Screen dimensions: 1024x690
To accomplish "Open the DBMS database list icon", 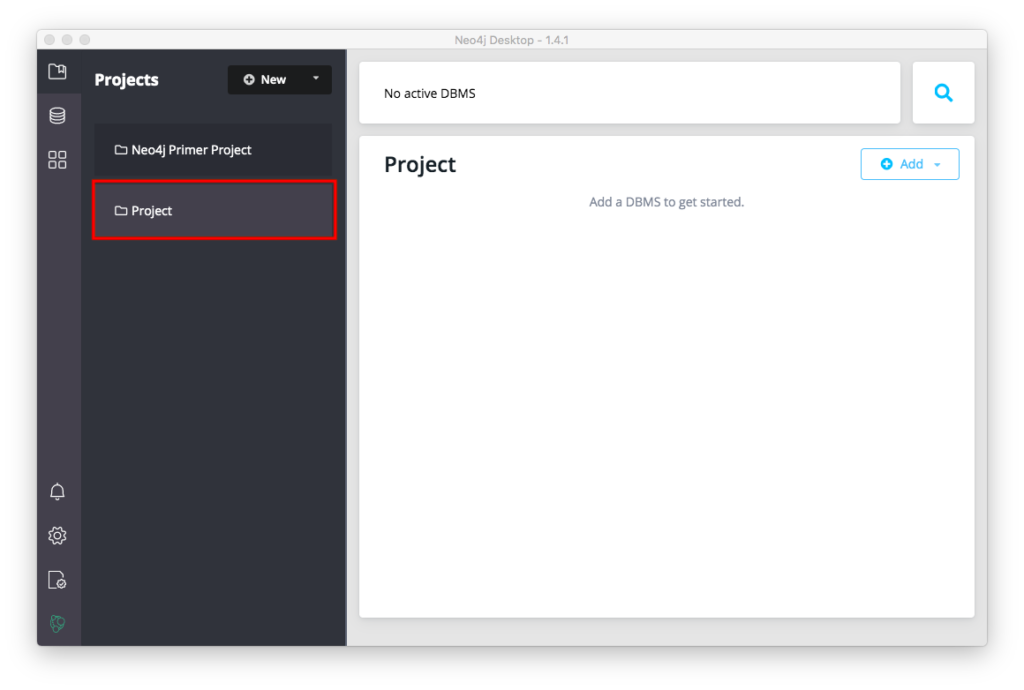I will click(58, 116).
